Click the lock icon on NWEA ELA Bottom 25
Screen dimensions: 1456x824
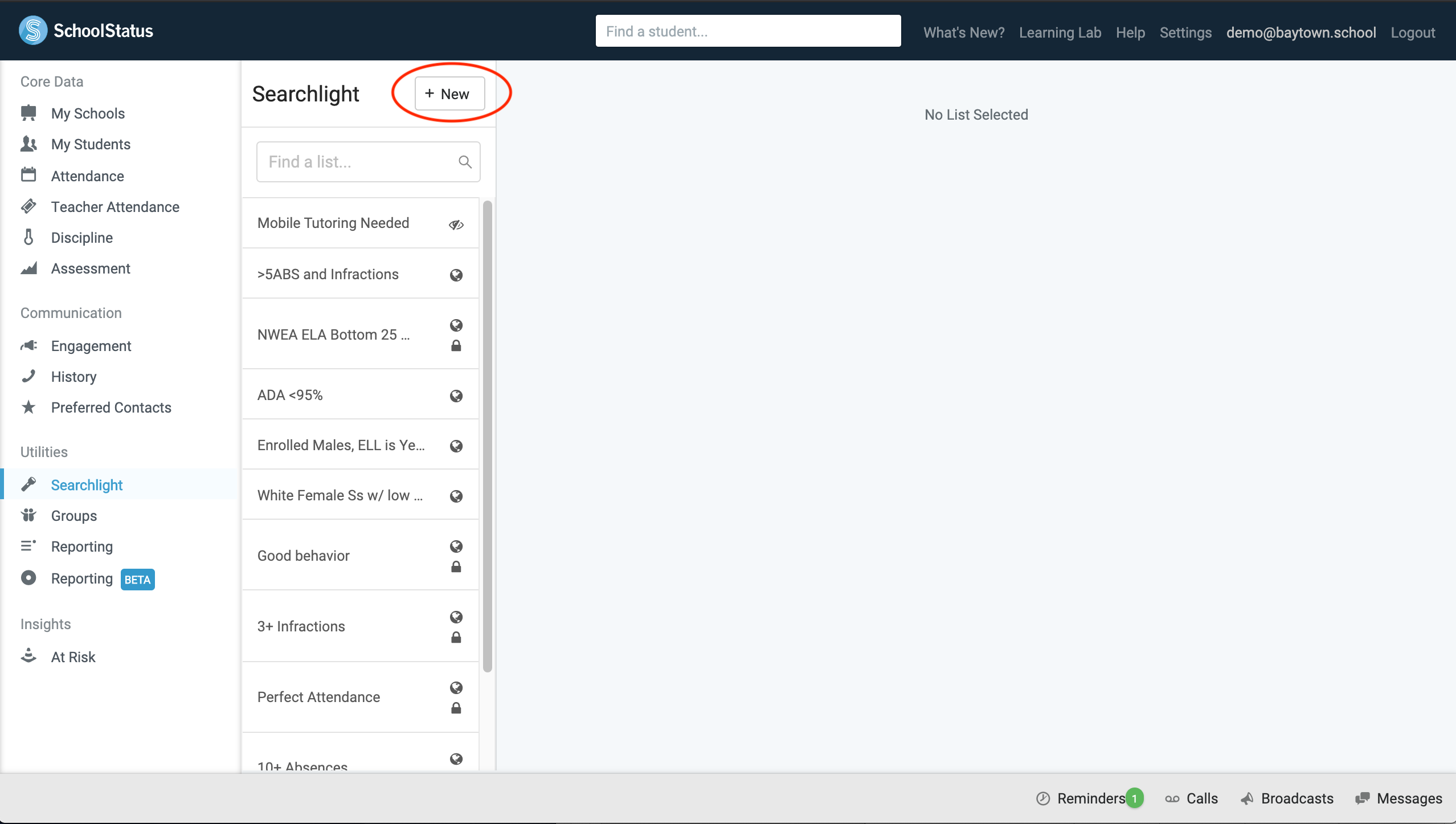pos(456,346)
